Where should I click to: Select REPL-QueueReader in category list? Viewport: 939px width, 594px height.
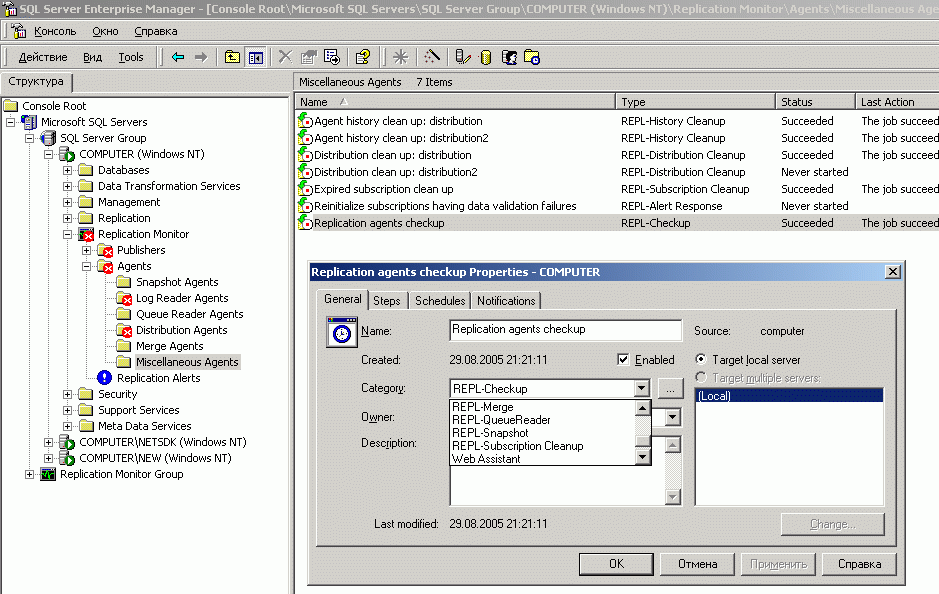[x=541, y=420]
